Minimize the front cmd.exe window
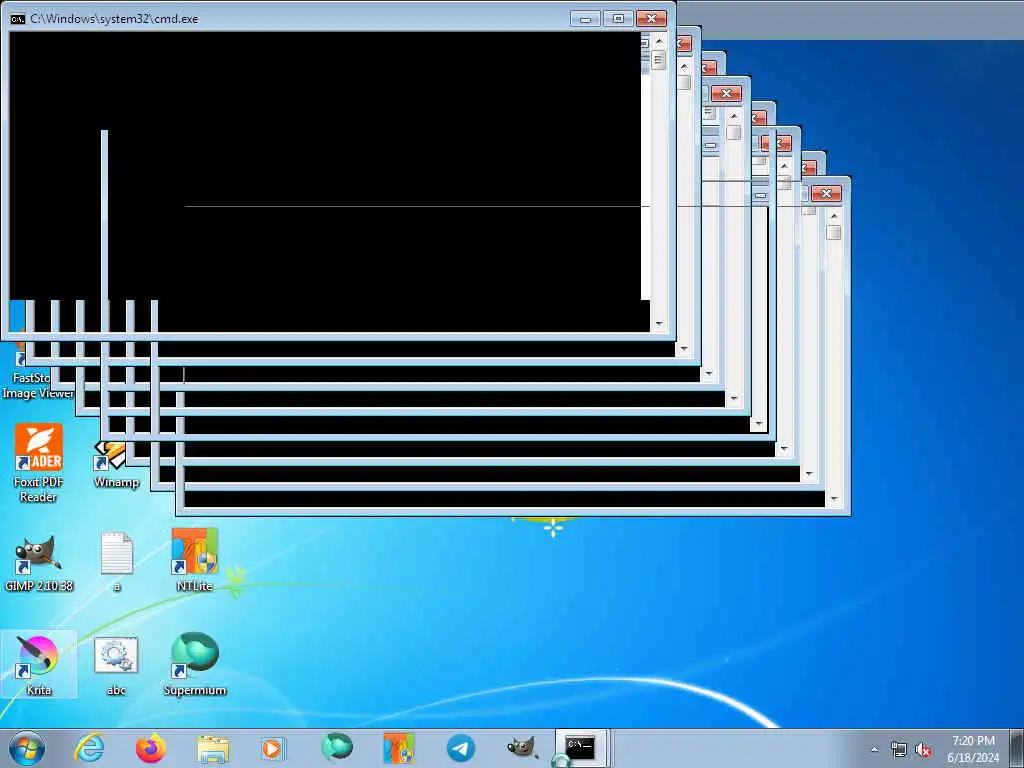Screen dimensions: 1024x768 point(585,19)
